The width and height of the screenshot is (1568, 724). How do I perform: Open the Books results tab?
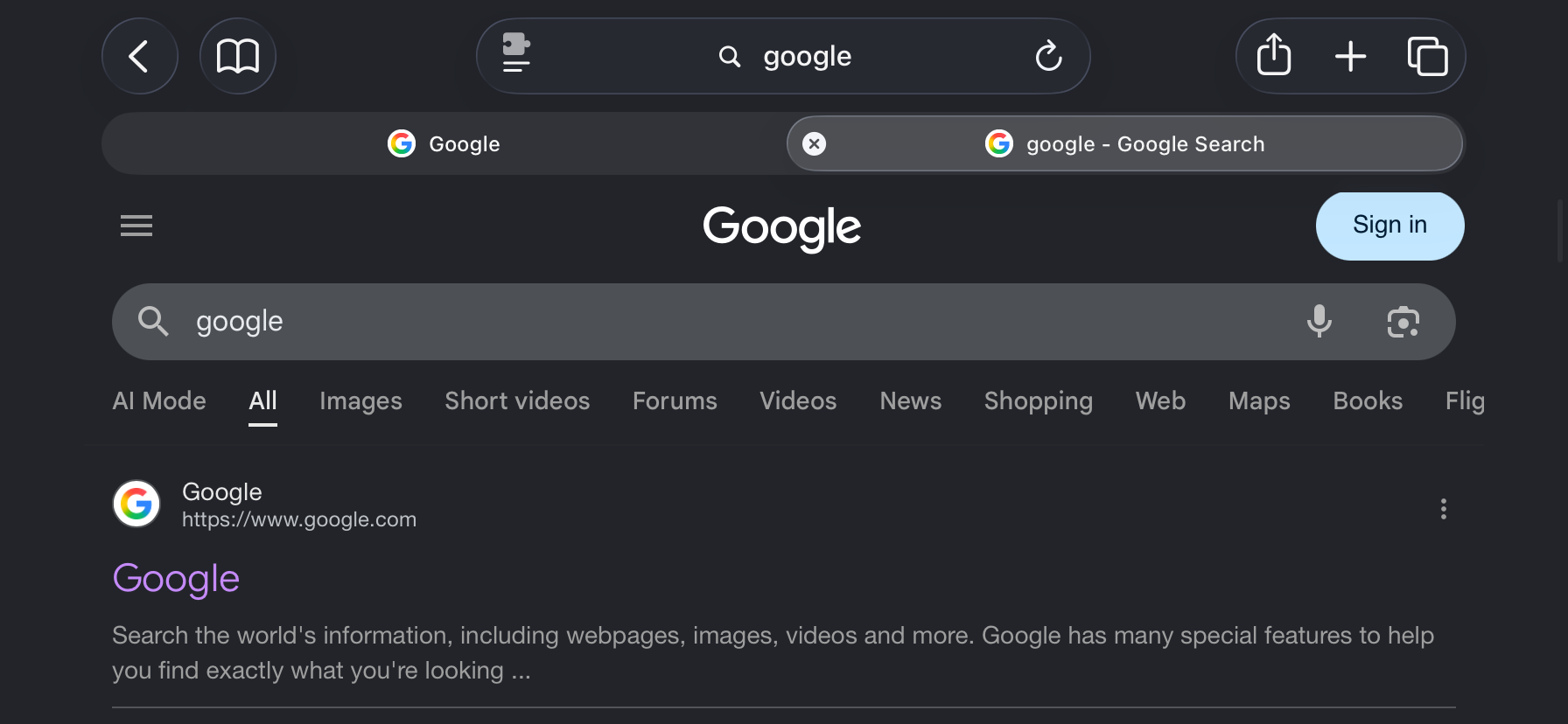[x=1368, y=400]
